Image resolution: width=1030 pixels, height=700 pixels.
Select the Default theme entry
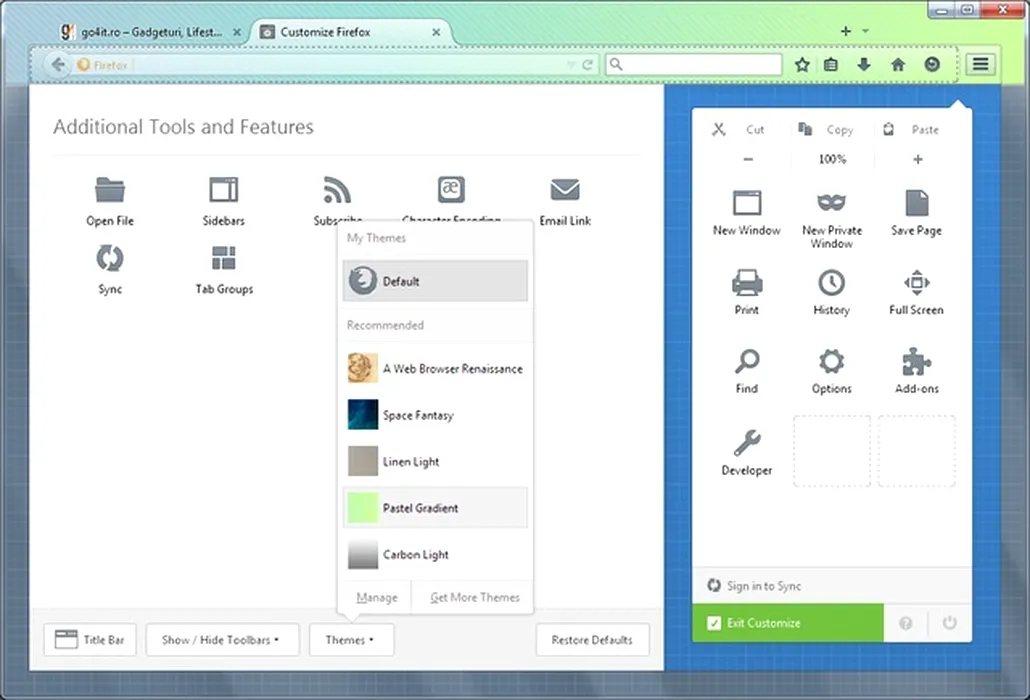click(x=435, y=281)
